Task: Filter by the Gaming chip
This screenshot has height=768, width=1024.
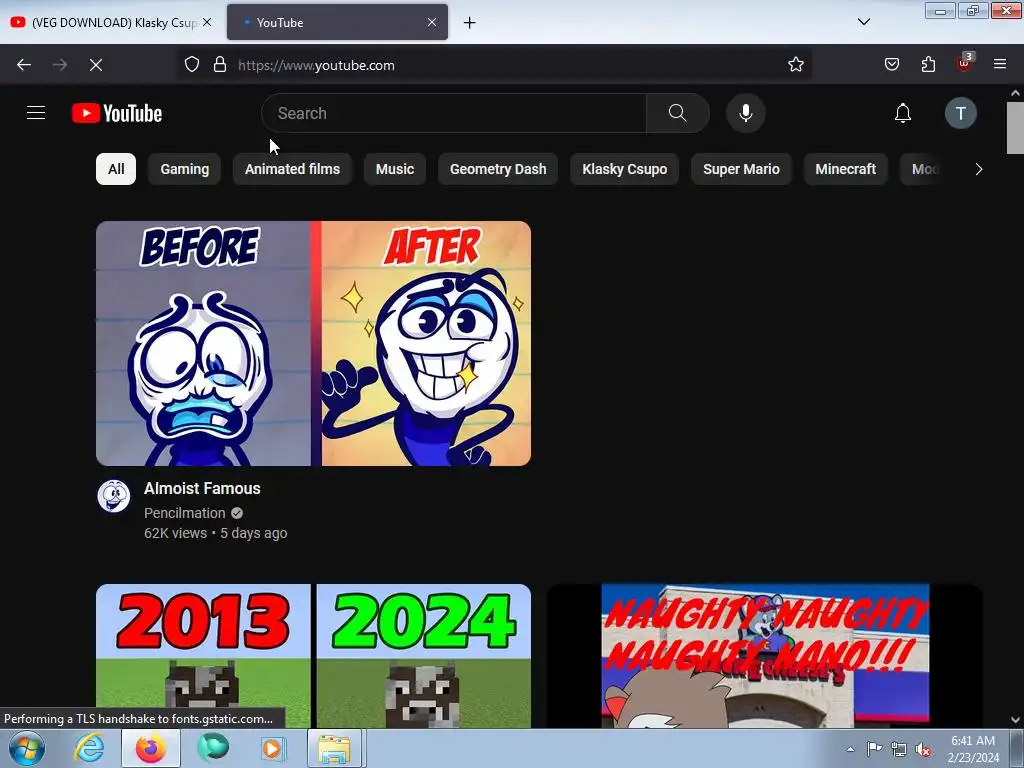Action: (x=185, y=169)
